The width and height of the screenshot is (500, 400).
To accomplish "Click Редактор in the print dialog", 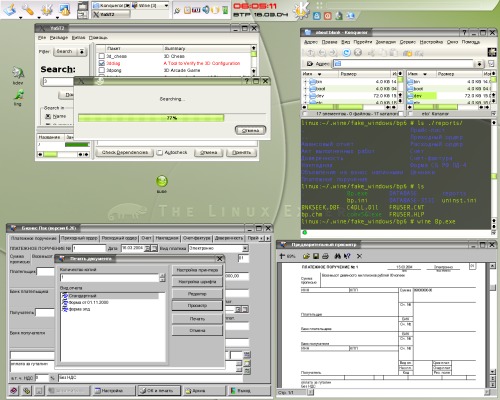I will tap(197, 294).
